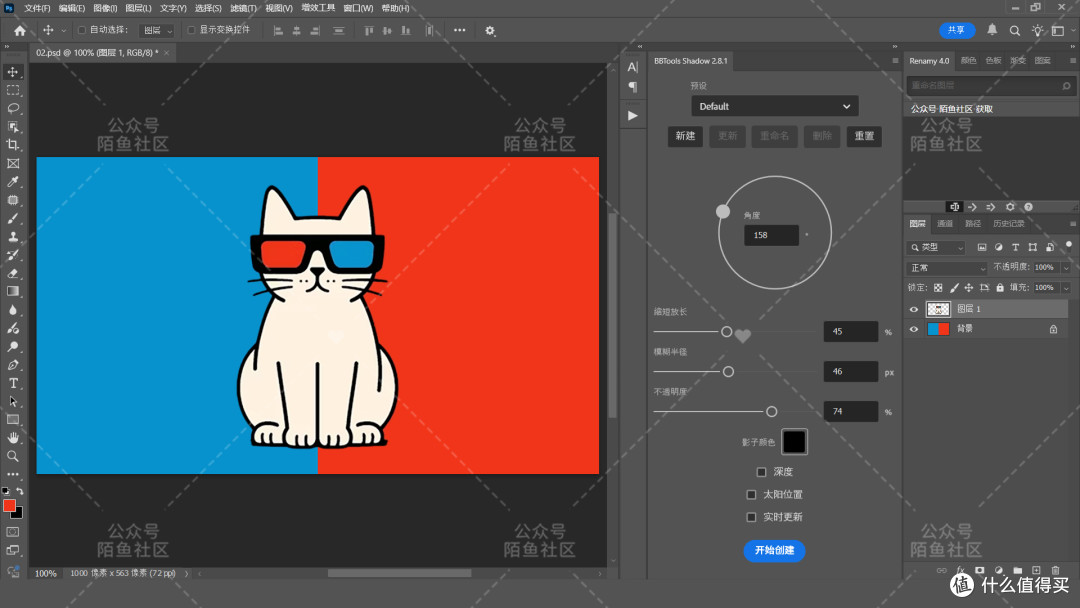Click the 模糊半径 slider handle
Screen dimensions: 1080x608
pos(728,372)
